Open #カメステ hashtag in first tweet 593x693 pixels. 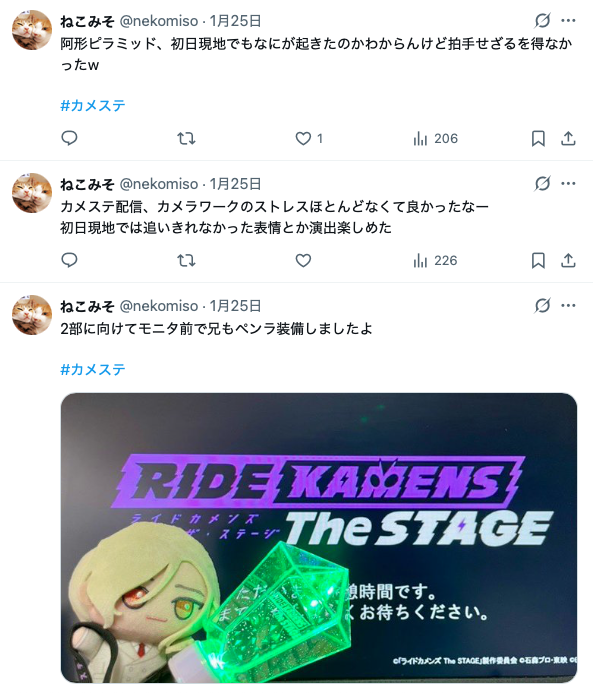click(93, 105)
